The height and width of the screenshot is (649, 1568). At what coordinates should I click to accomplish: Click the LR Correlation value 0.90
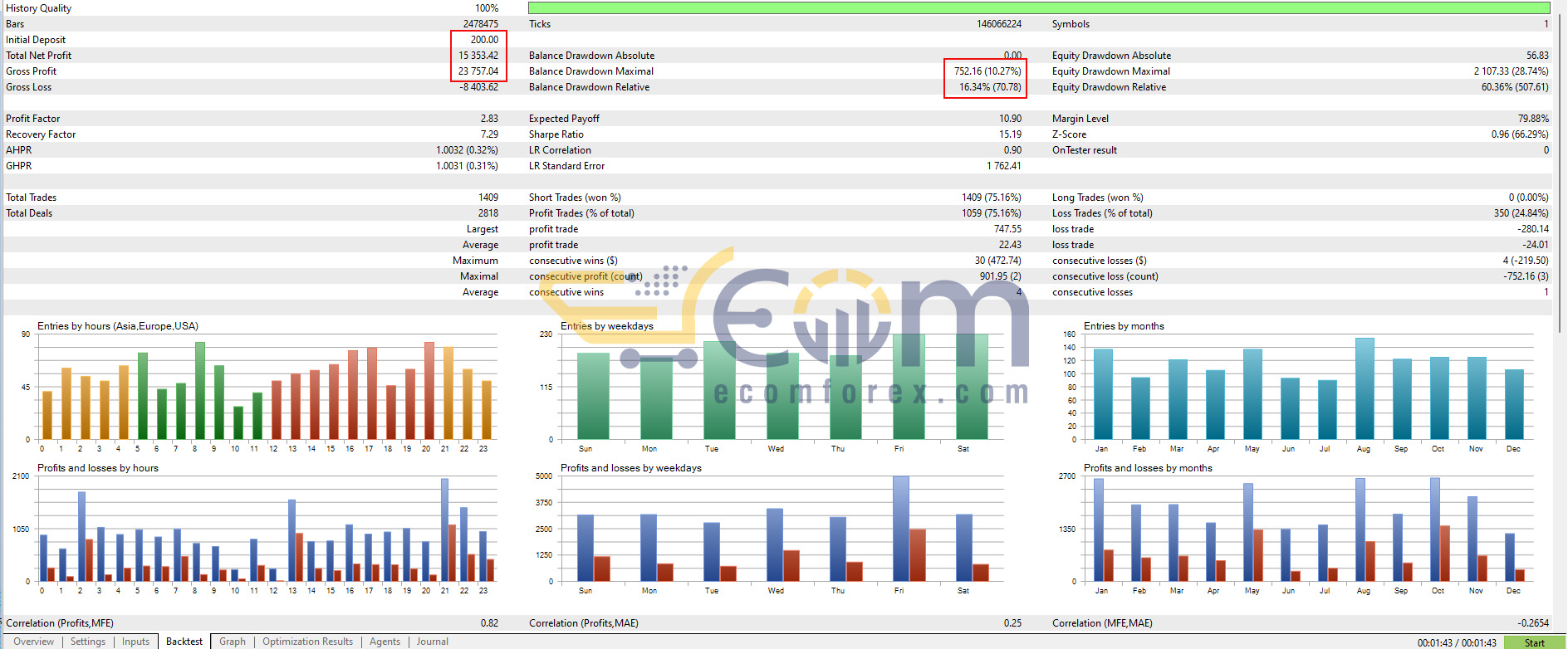click(1012, 150)
